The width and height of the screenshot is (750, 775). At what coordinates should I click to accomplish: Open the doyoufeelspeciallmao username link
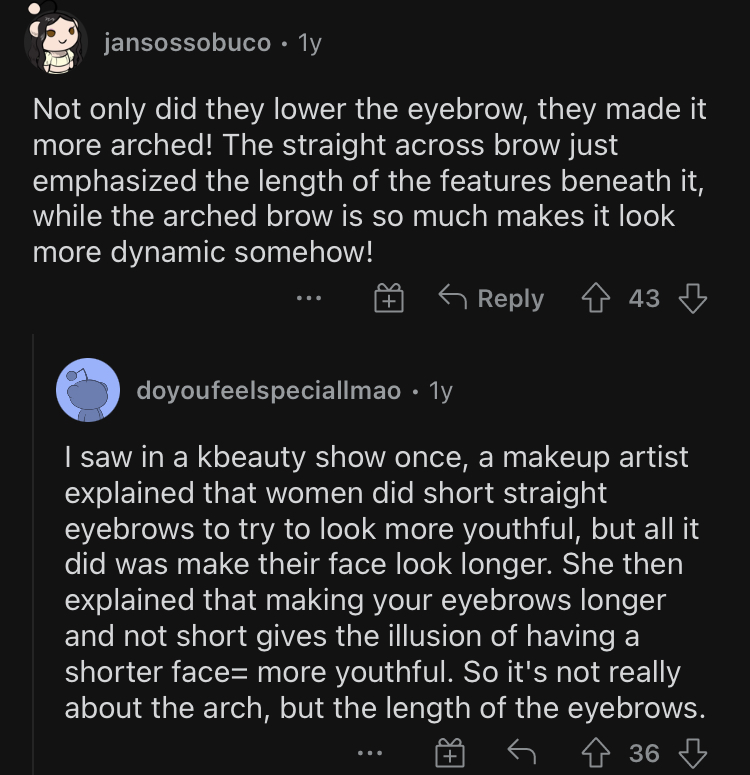268,390
